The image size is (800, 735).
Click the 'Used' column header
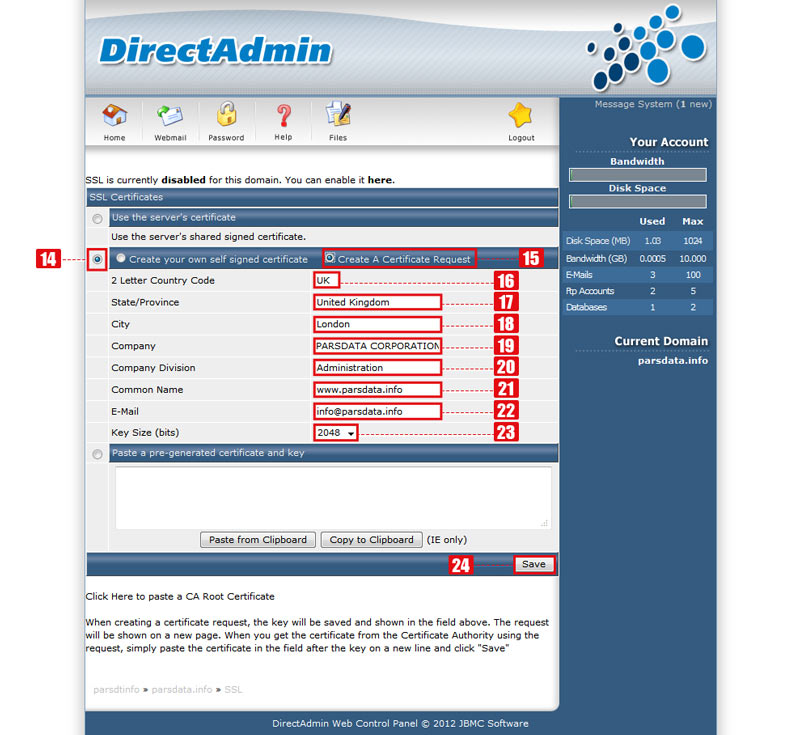(x=652, y=221)
